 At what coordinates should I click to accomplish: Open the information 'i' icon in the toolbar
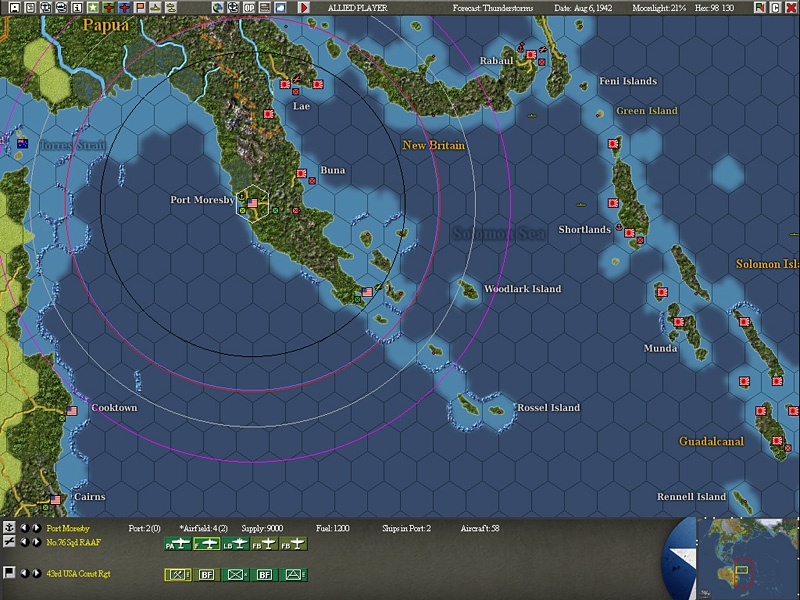[77, 7]
